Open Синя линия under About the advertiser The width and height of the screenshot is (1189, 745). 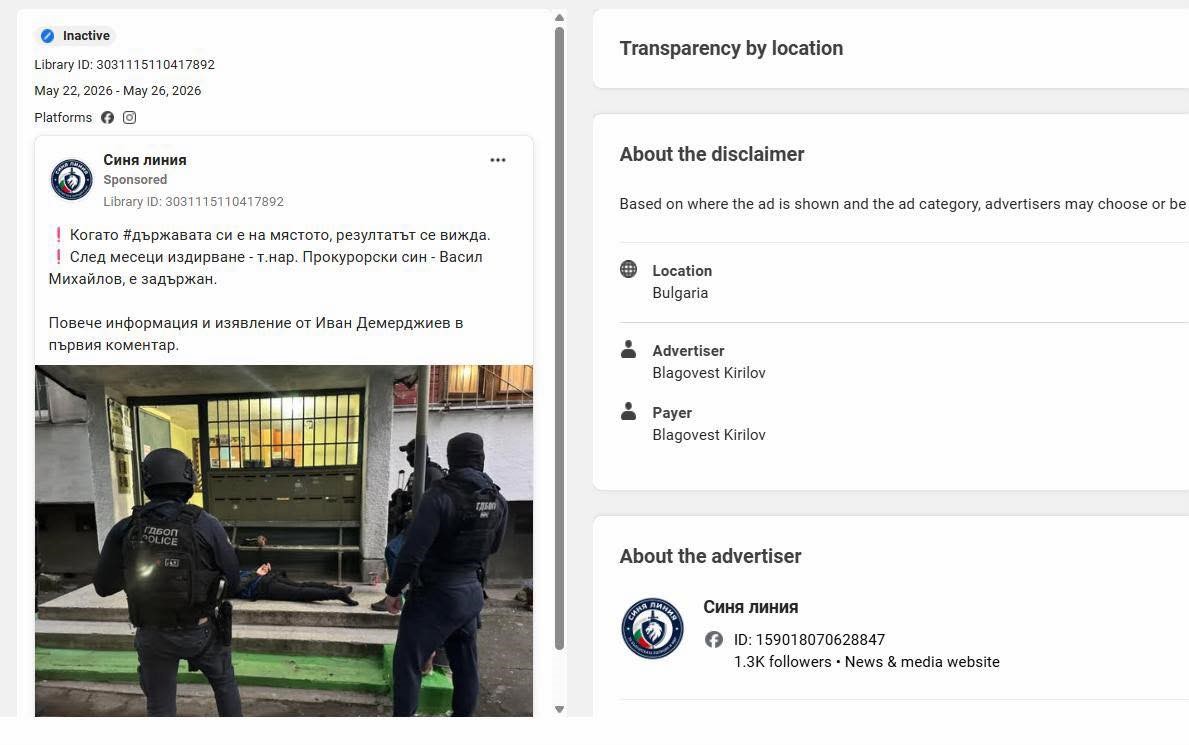(751, 607)
